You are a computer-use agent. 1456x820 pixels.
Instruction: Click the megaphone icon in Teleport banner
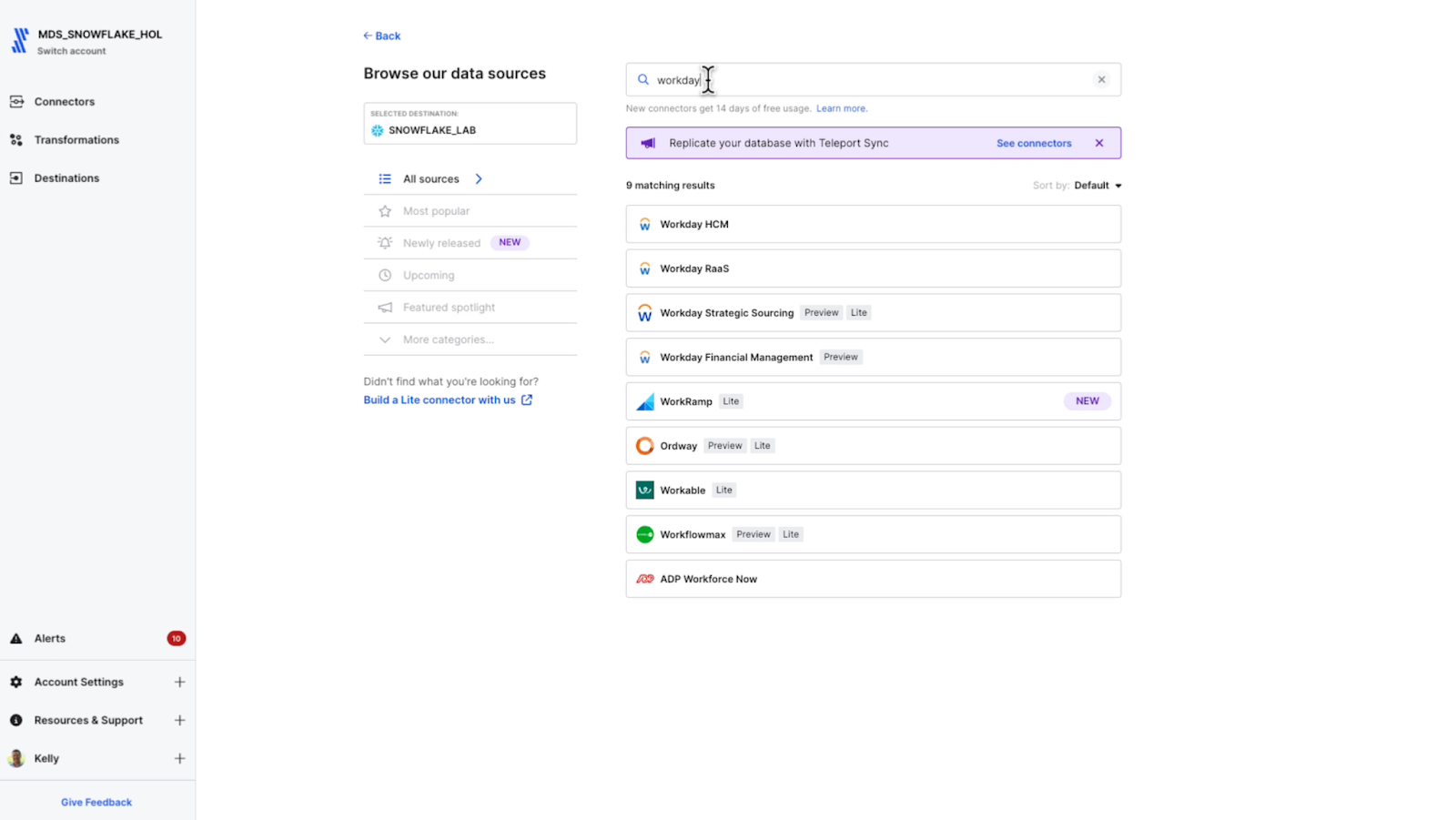648,143
